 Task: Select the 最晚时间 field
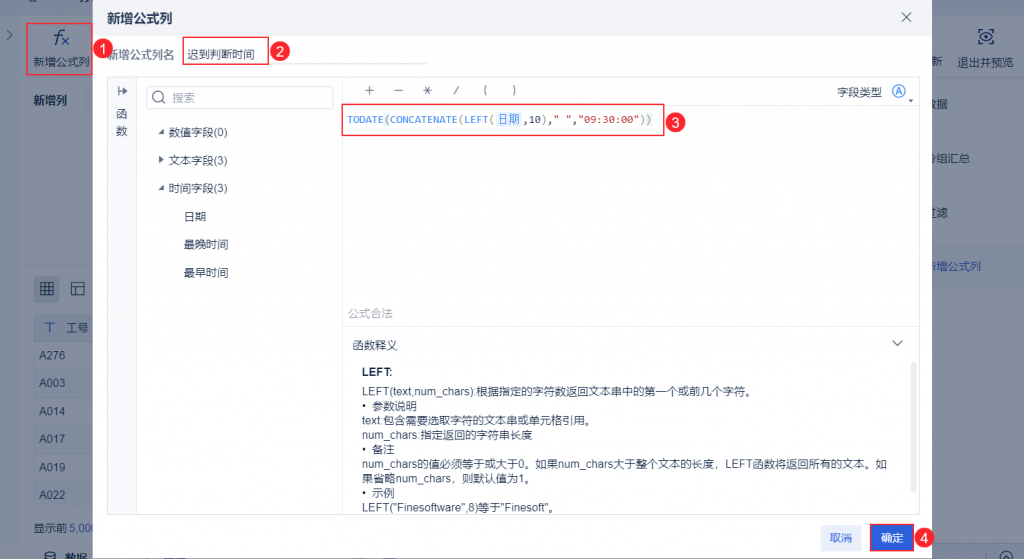click(206, 244)
